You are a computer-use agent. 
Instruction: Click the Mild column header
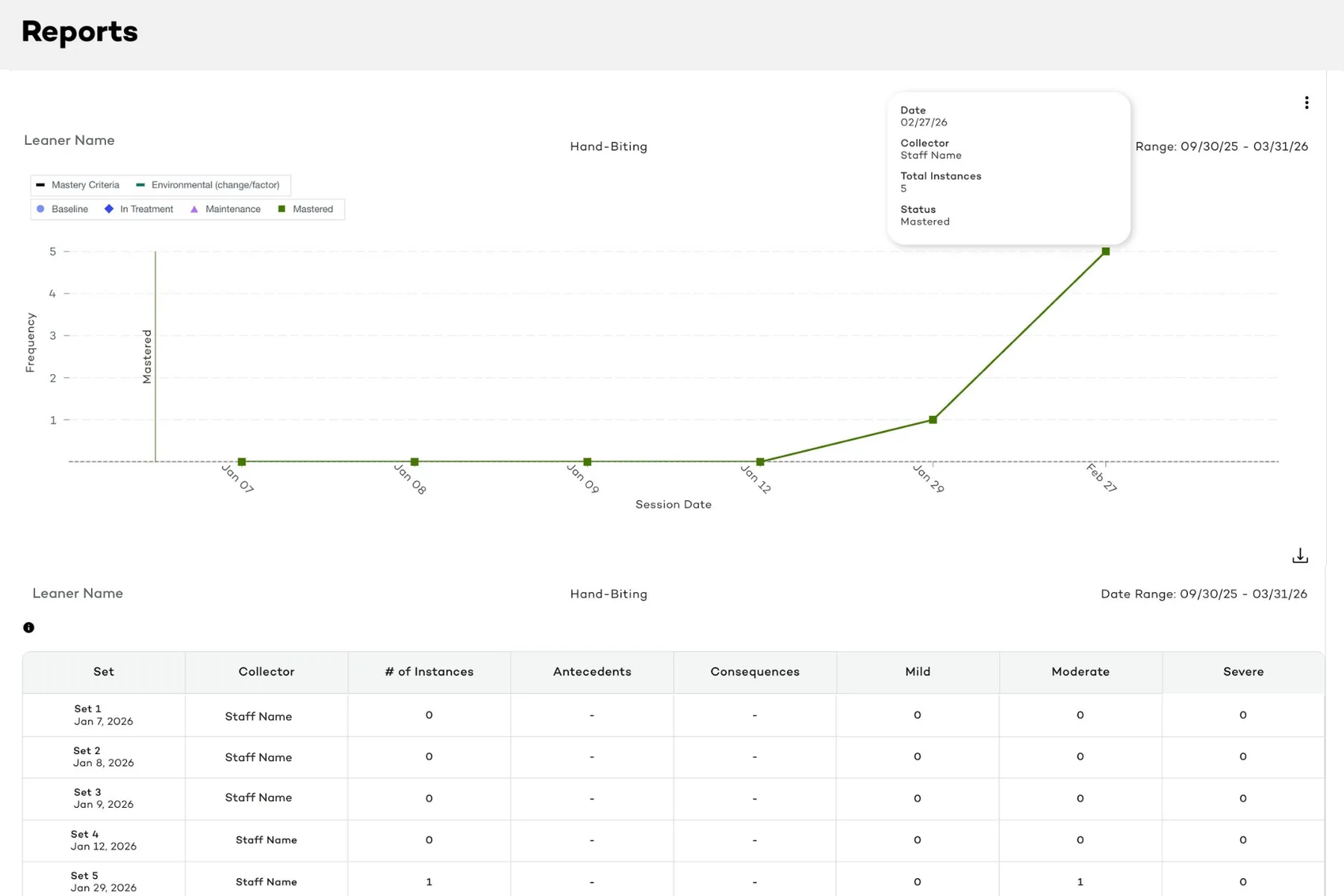pos(918,672)
